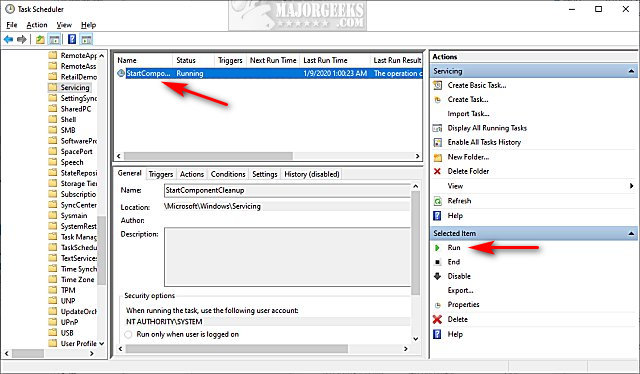
Task: Click Display All Running Tasks
Action: pos(487,128)
